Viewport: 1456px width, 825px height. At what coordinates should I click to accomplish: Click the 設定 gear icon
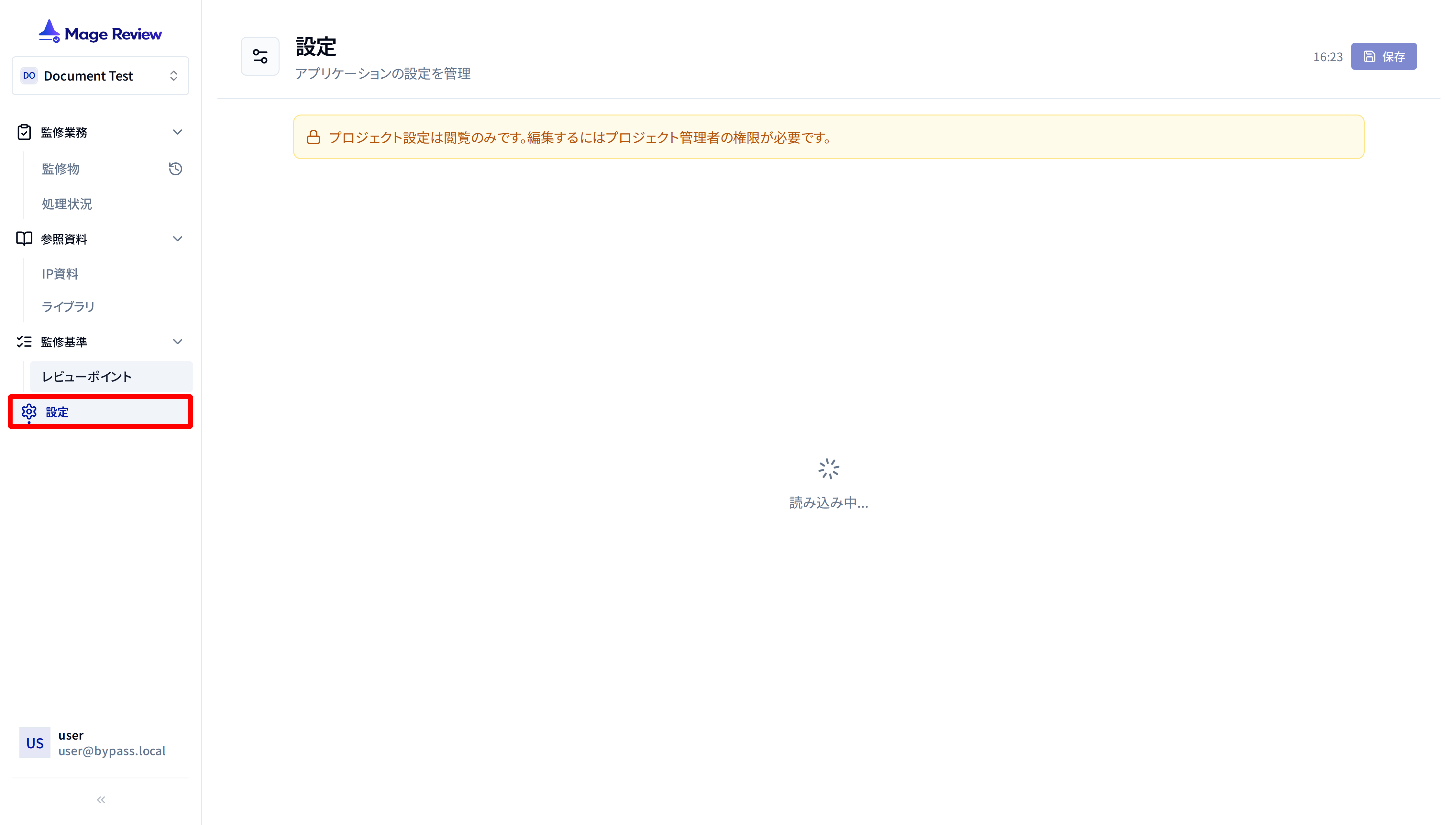pyautogui.click(x=29, y=412)
